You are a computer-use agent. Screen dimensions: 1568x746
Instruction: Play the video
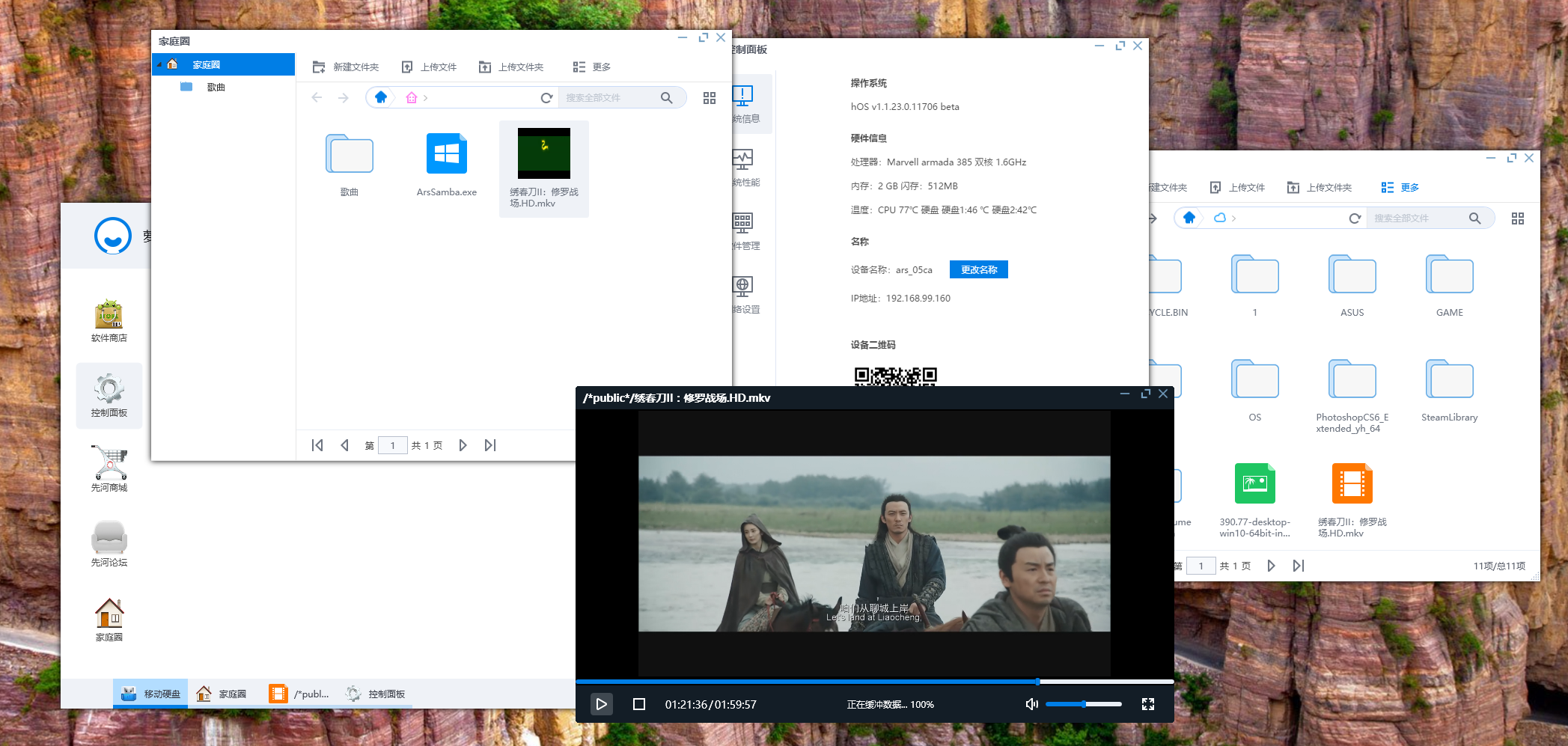click(601, 704)
